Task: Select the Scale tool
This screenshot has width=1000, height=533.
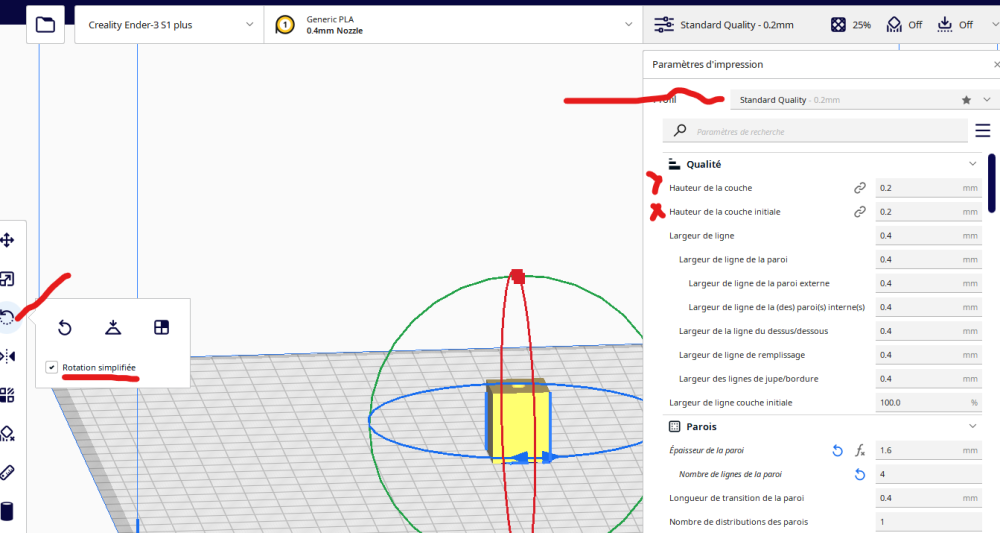Action: (x=6, y=279)
